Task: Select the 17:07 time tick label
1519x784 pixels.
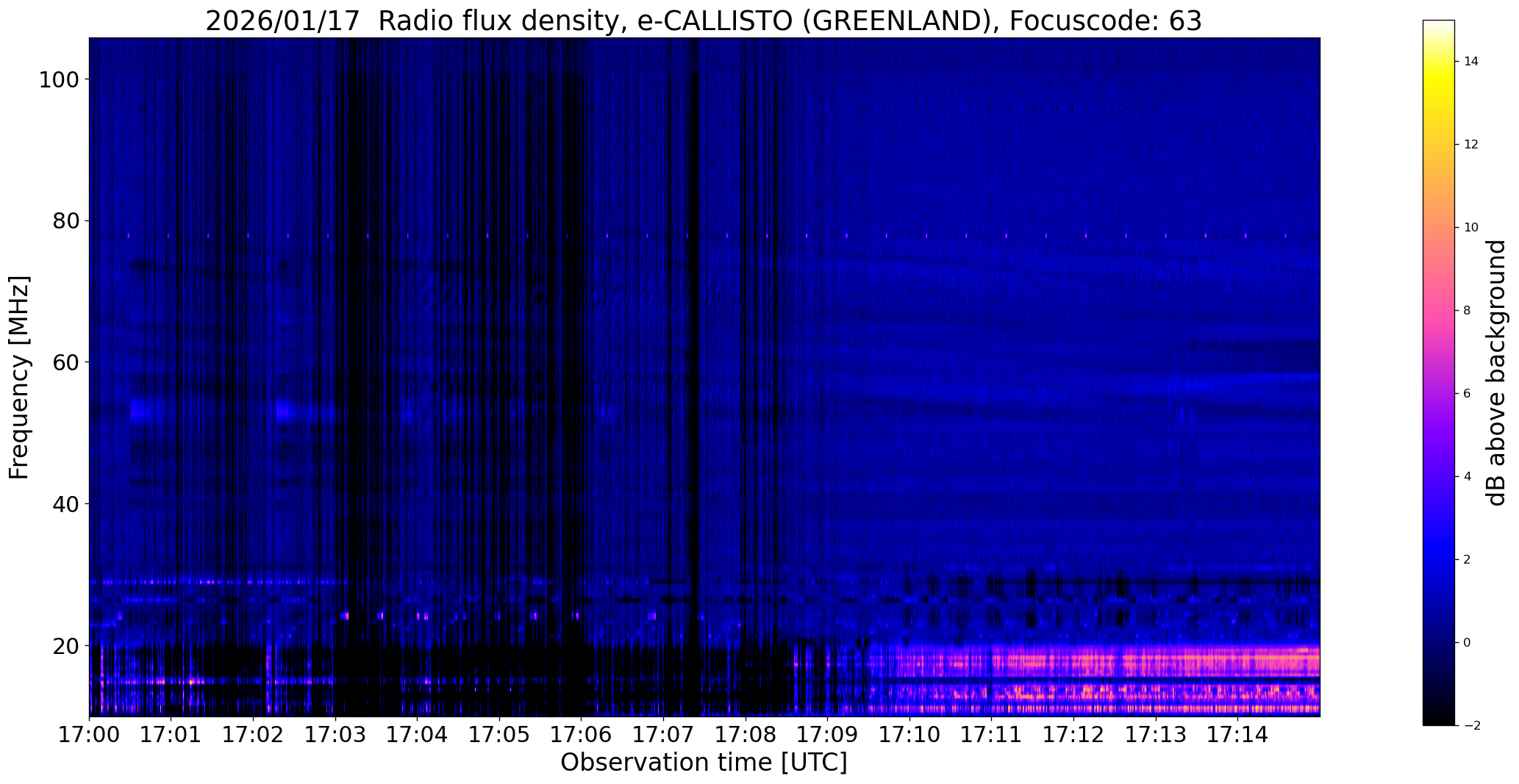Action: coord(663,733)
